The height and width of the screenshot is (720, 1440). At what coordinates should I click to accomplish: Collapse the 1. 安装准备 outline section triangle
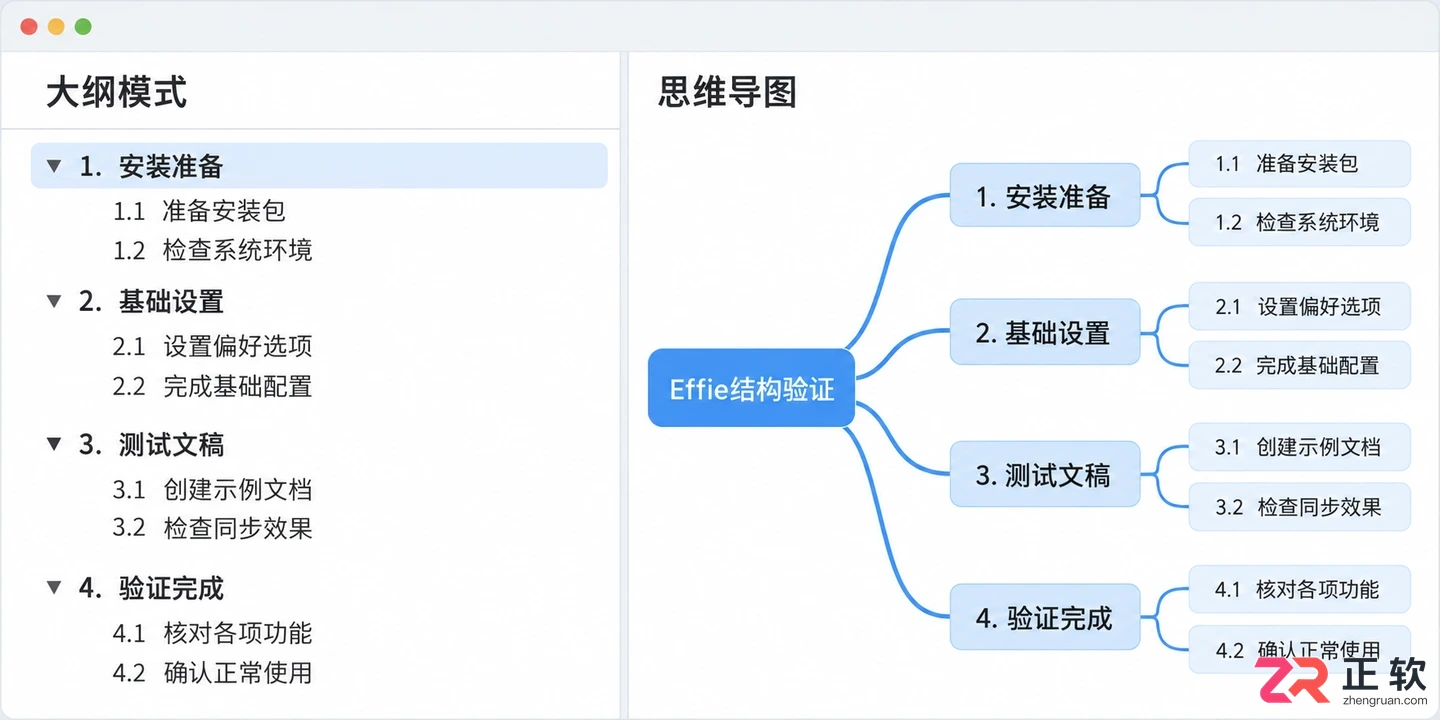(54, 166)
